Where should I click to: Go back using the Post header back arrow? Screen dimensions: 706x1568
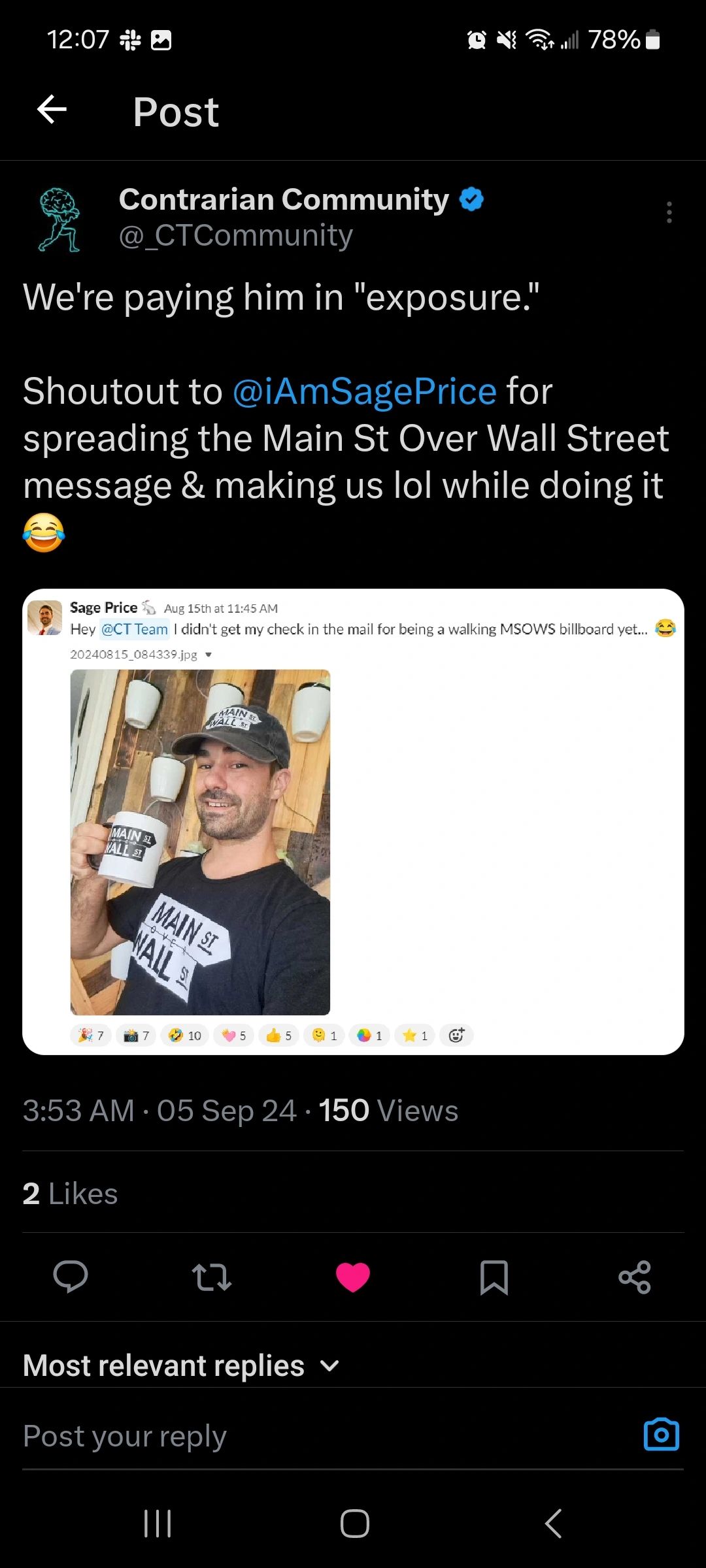53,110
